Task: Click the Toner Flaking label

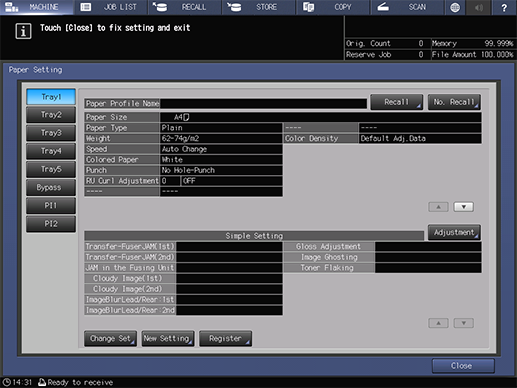Action: click(329, 268)
